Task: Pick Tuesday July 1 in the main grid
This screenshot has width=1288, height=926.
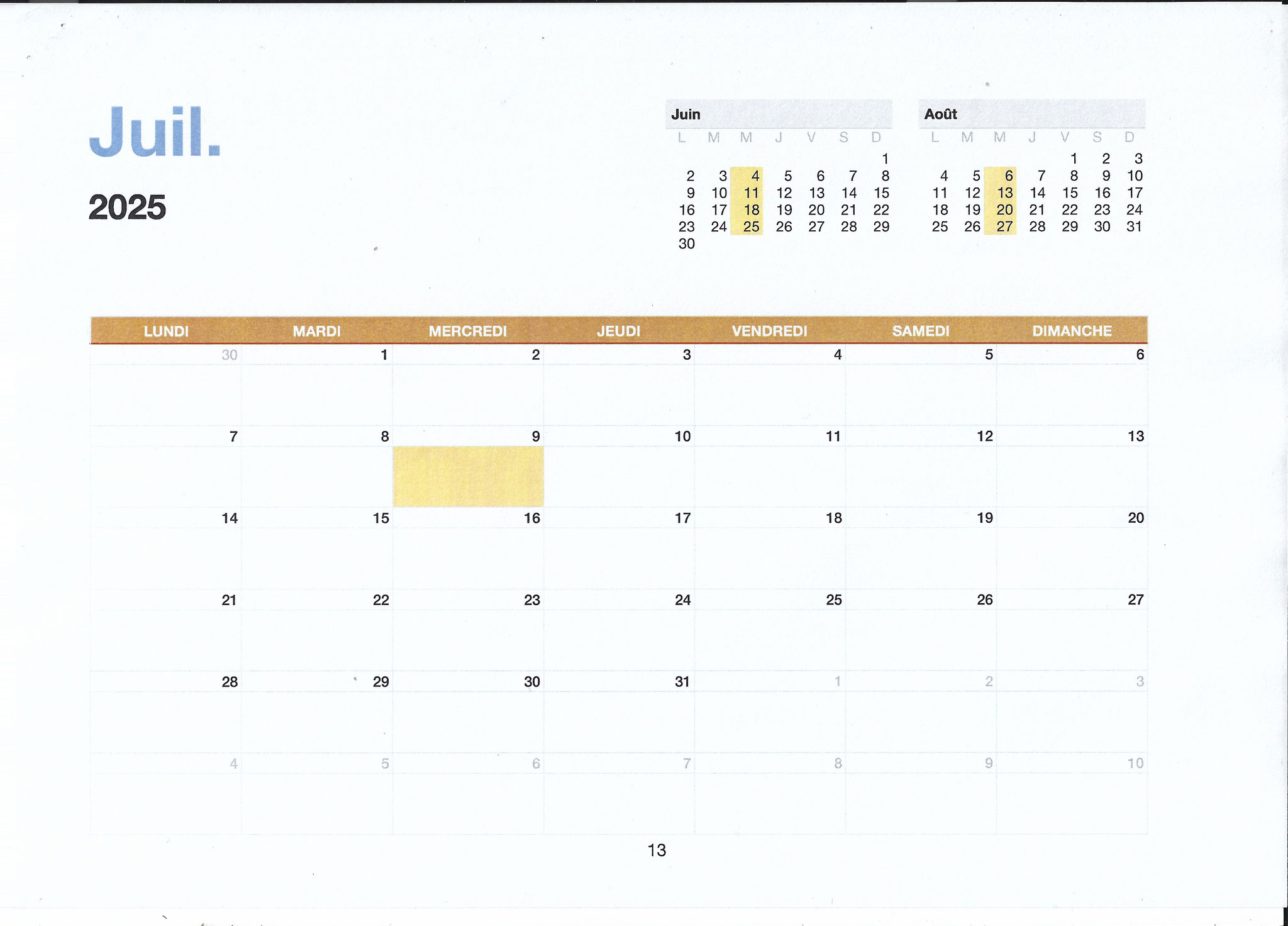Action: point(384,355)
